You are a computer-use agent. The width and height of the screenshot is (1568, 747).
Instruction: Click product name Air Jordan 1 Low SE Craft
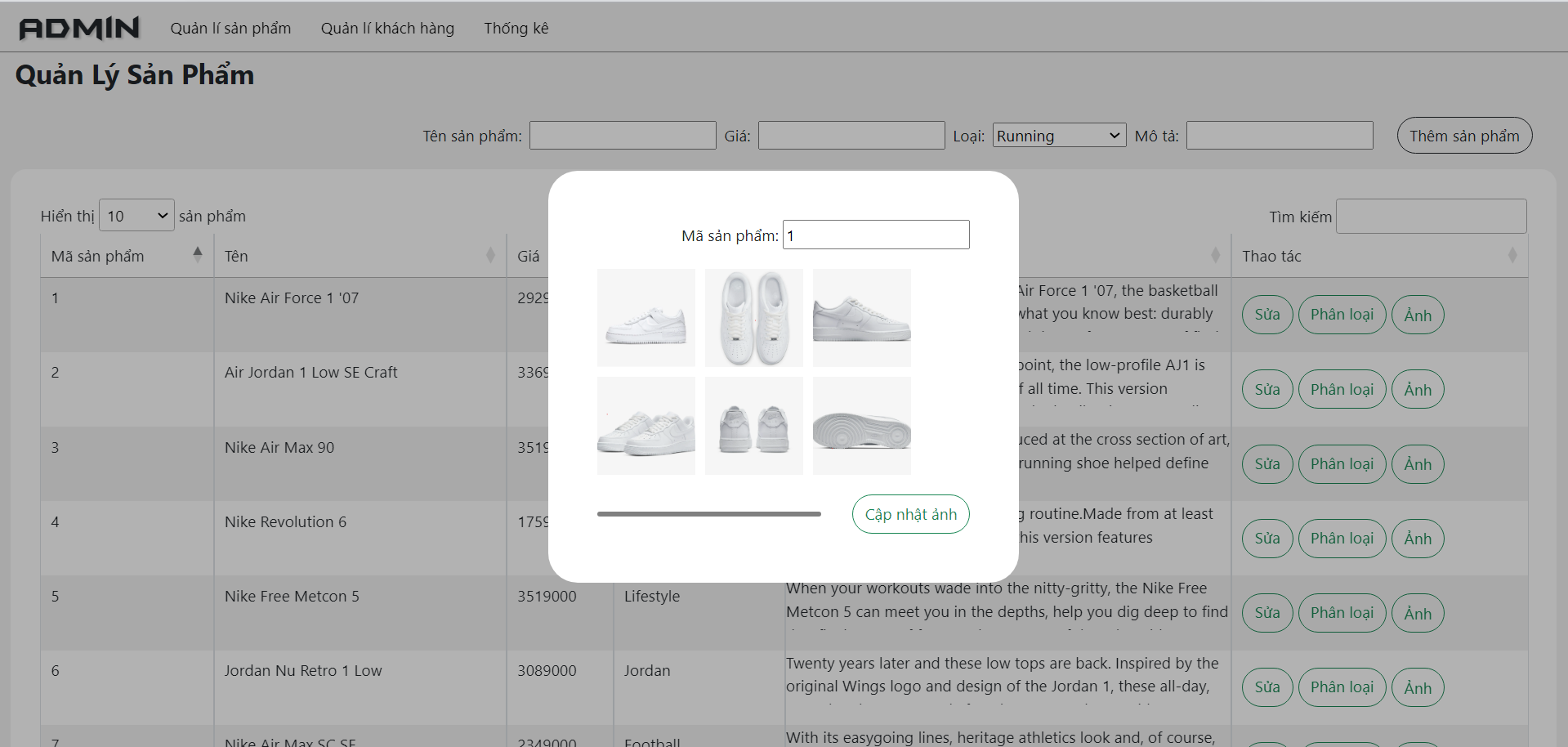coord(311,373)
